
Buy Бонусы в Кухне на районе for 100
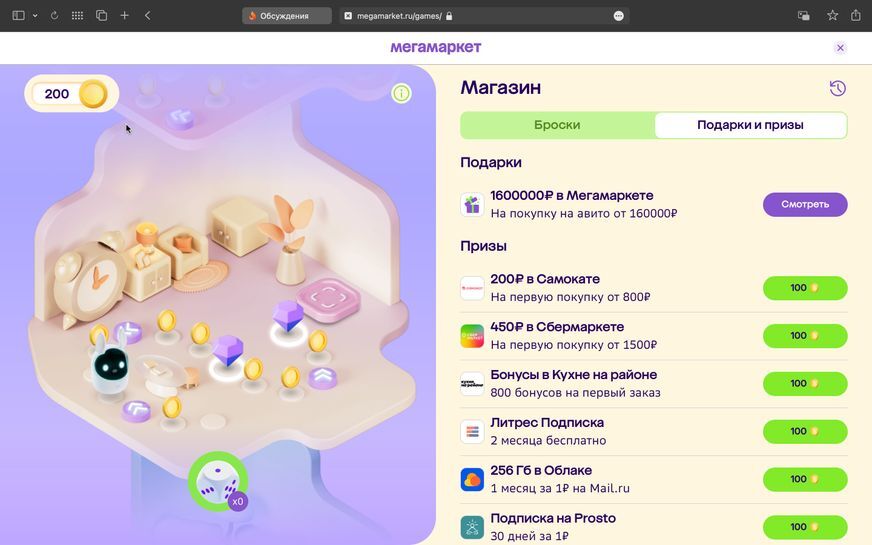point(805,384)
